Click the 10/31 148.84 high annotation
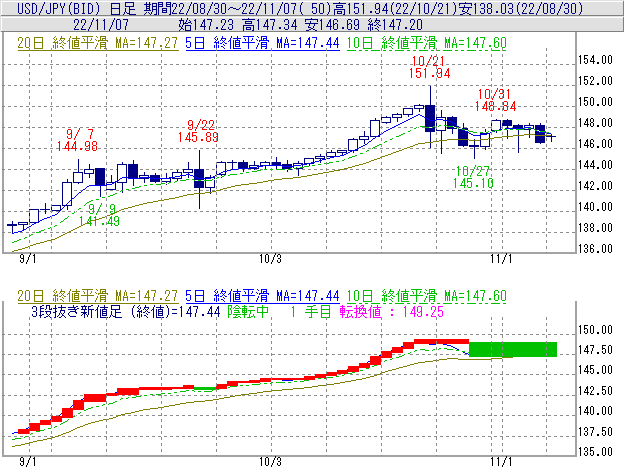Viewport: 624px width, 475px height. click(495, 100)
